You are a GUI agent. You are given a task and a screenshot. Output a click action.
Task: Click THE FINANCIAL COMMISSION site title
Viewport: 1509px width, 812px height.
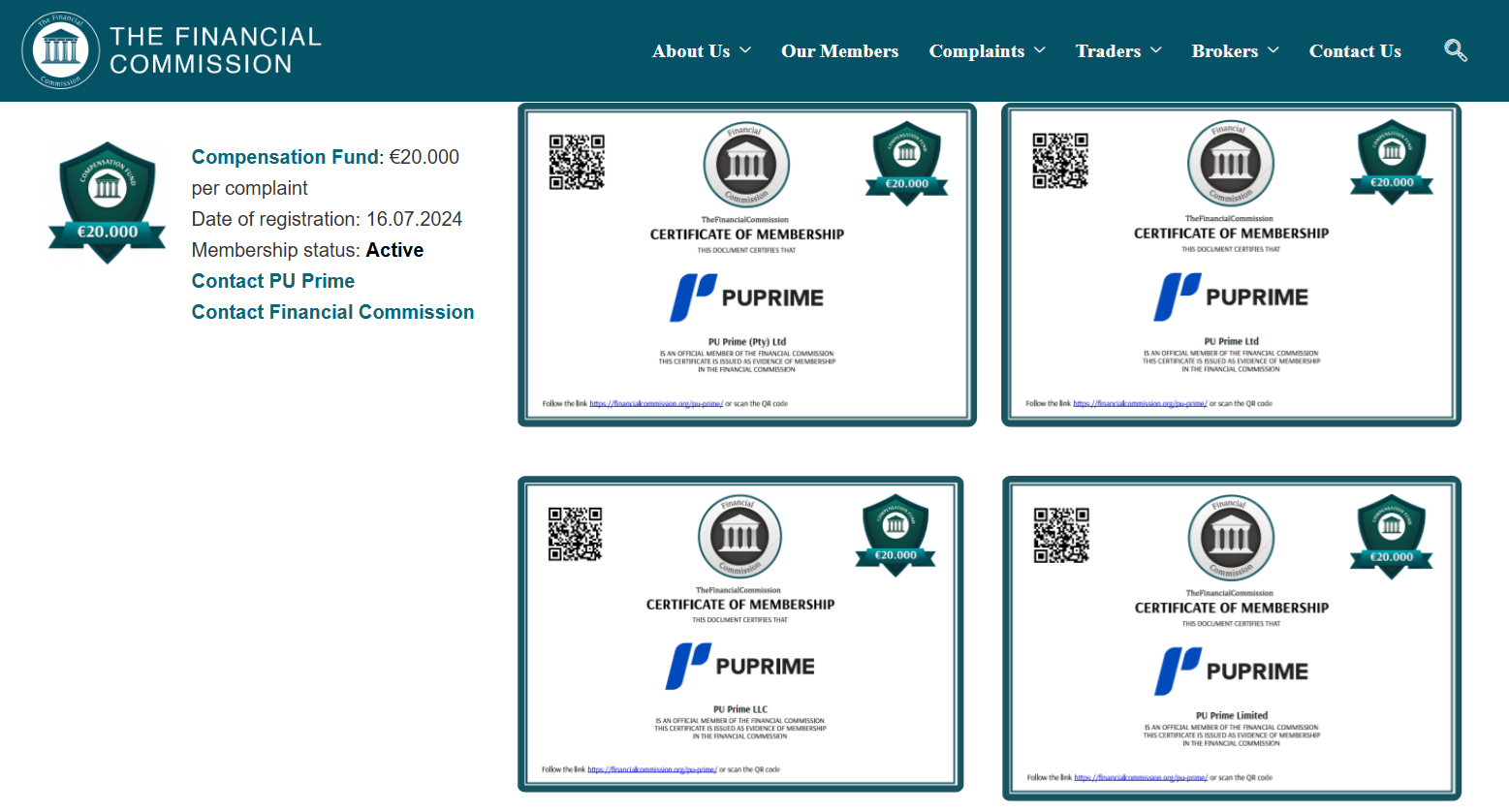point(215,50)
